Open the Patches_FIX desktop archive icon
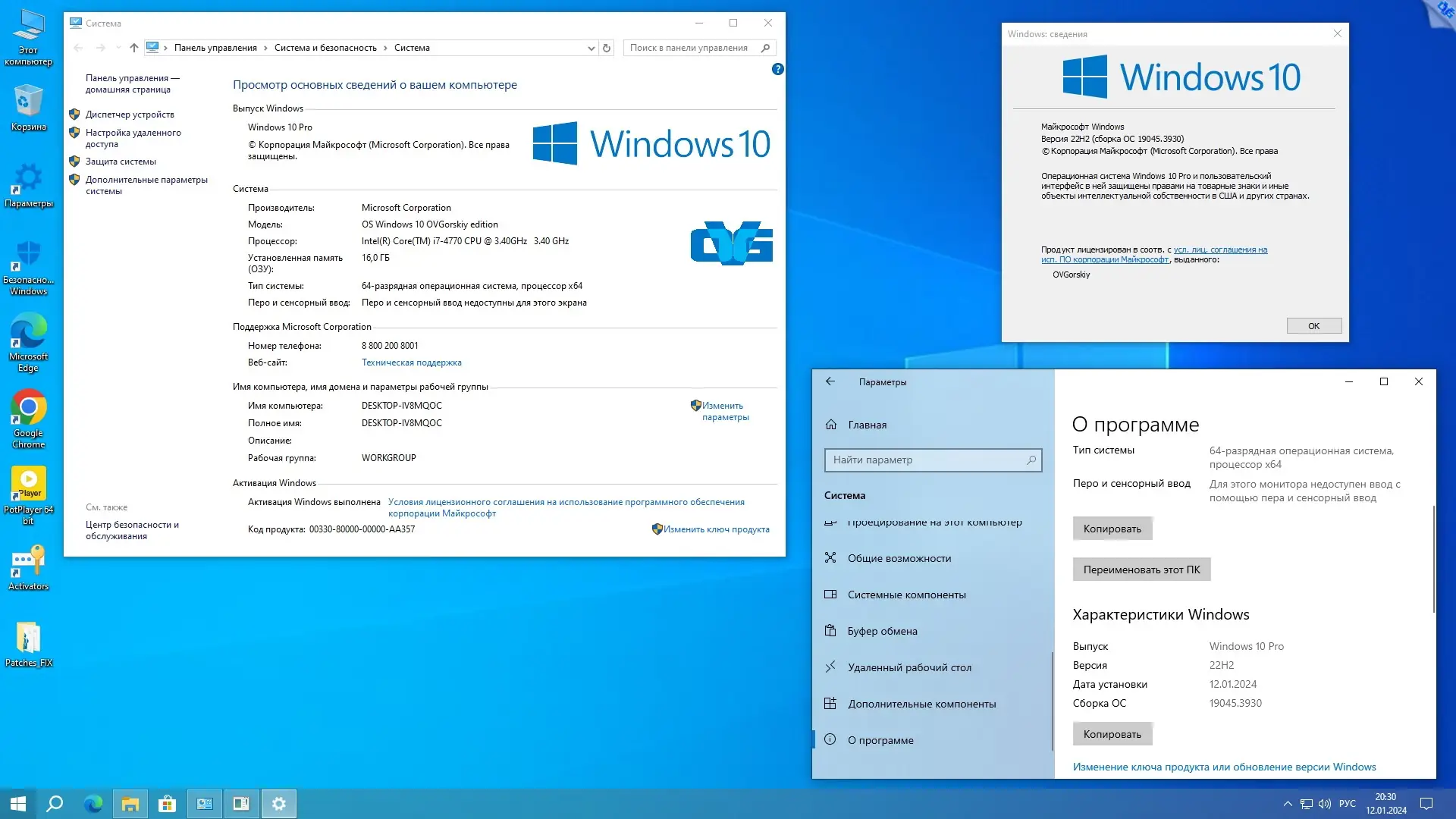 click(28, 639)
